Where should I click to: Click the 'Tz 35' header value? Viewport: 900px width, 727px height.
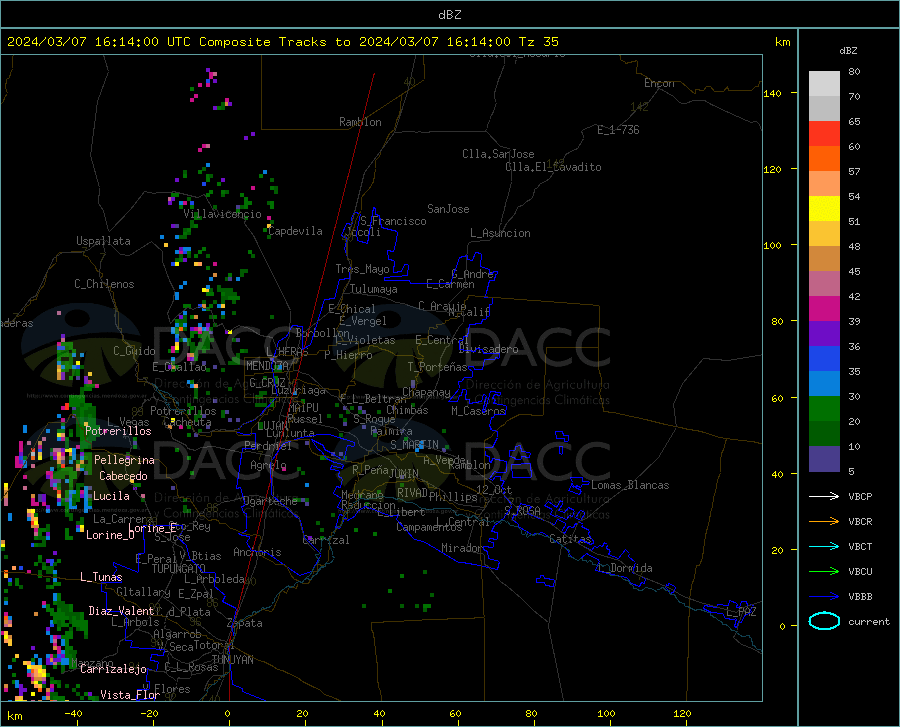538,42
